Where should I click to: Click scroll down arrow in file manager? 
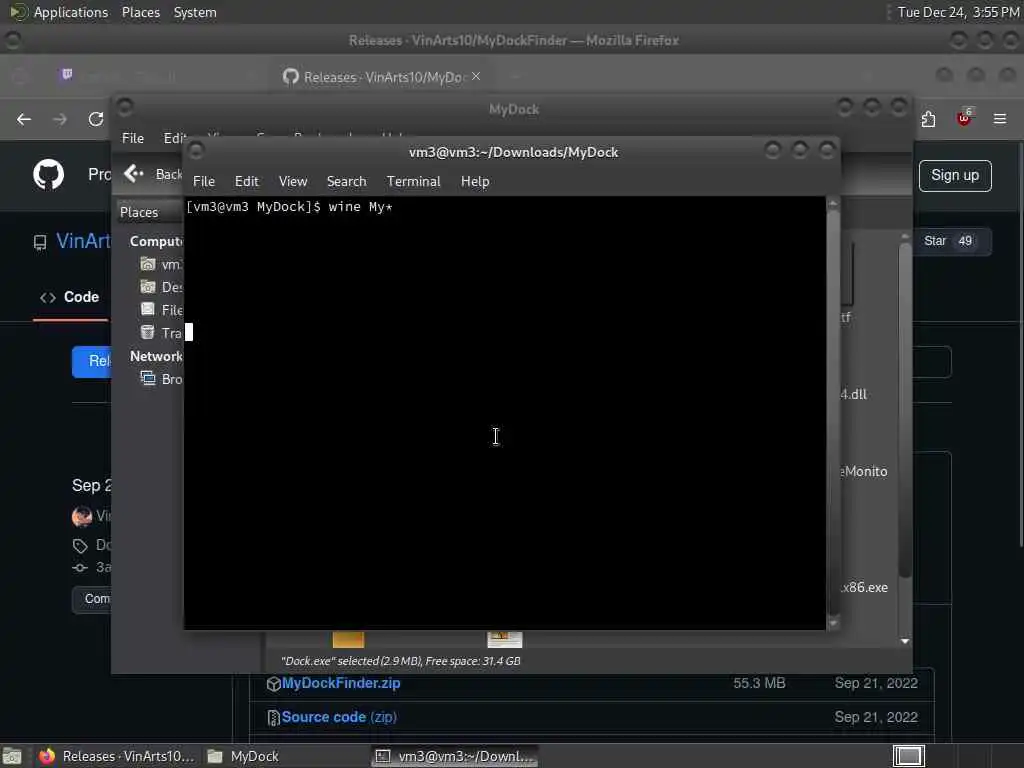(x=904, y=641)
